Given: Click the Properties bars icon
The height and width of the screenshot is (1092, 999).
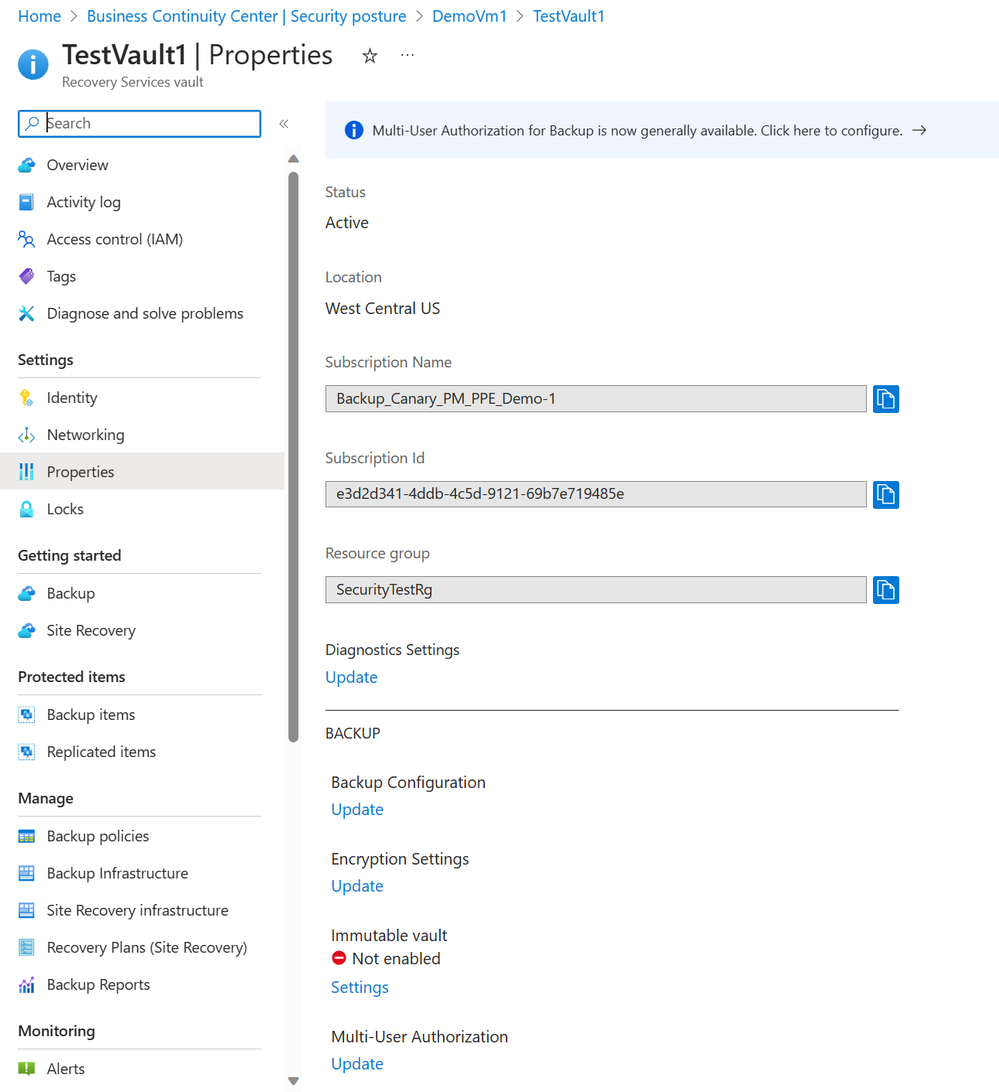Looking at the screenshot, I should point(26,471).
